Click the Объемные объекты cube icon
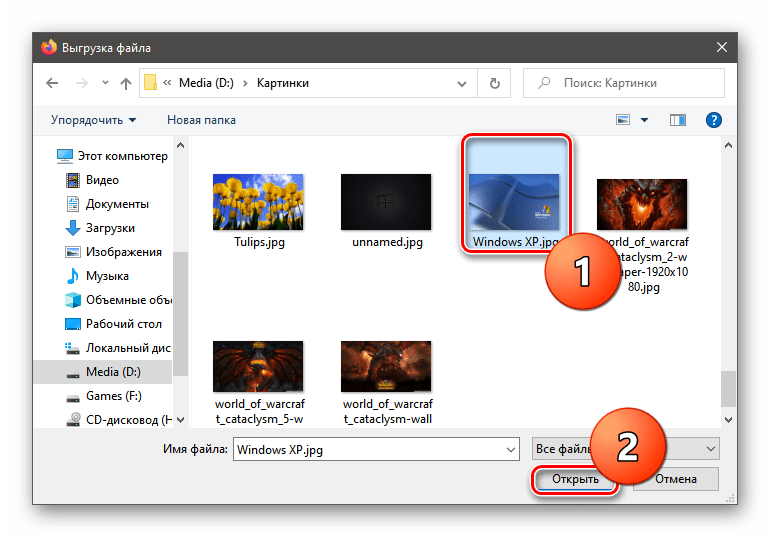Image resolution: width=770 pixels, height=537 pixels. 73,300
